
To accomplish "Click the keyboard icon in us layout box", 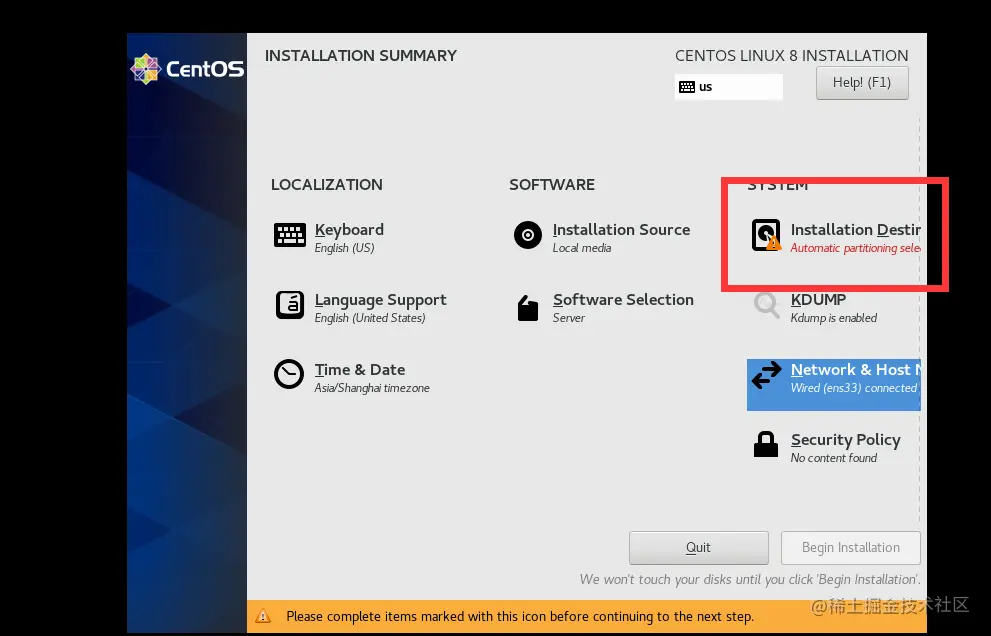I will pyautogui.click(x=687, y=87).
